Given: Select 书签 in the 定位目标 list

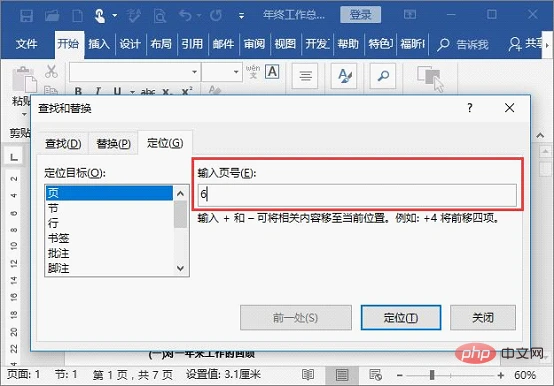Looking at the screenshot, I should [x=109, y=238].
